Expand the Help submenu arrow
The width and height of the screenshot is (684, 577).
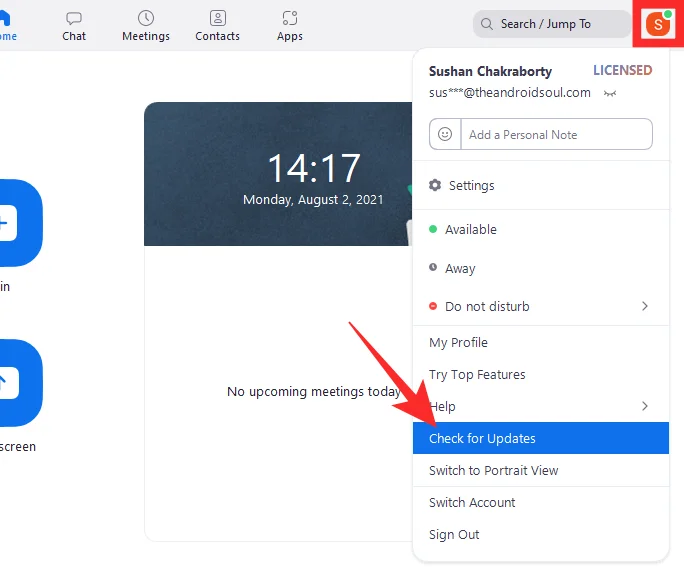click(x=645, y=406)
